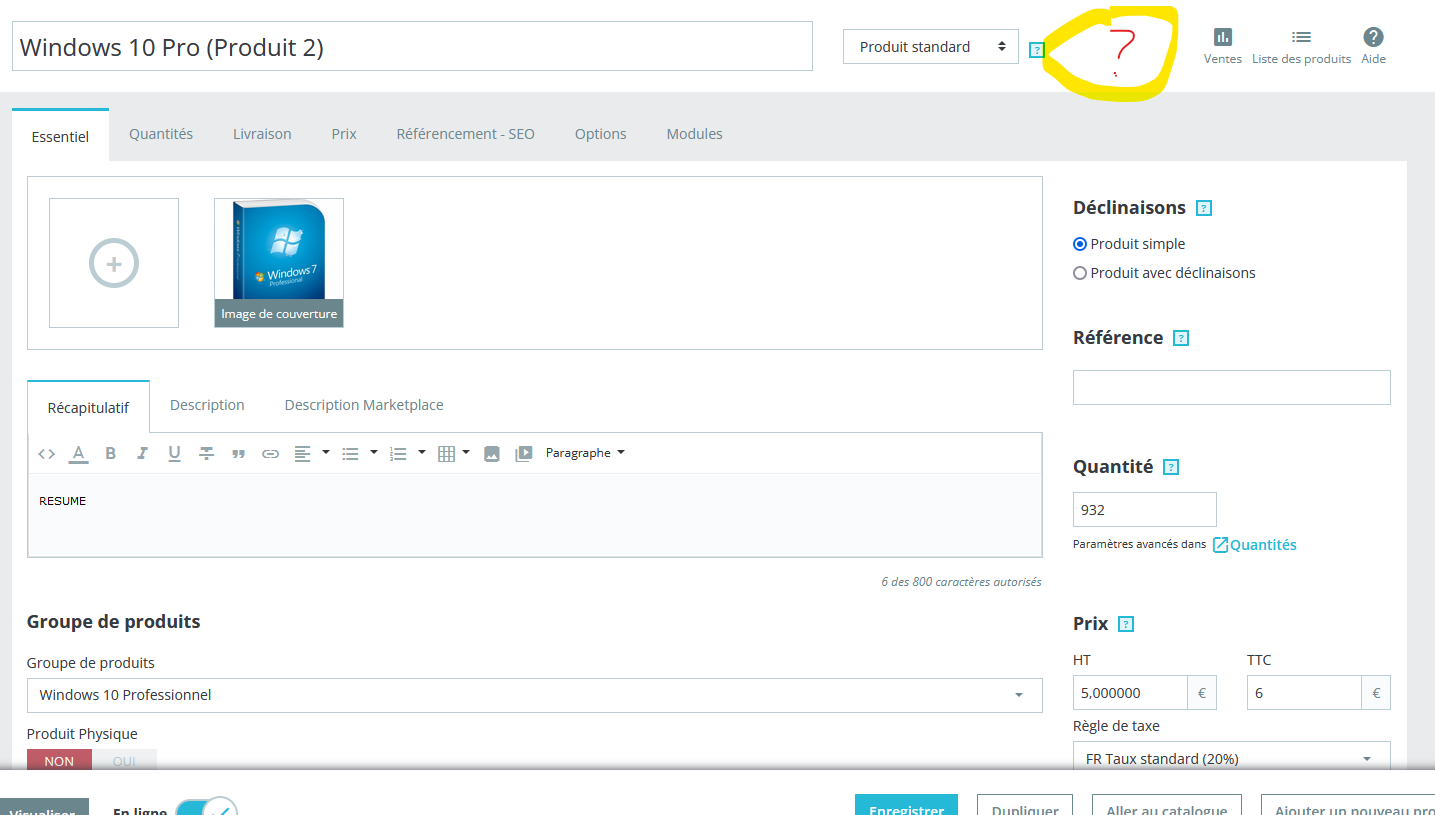The width and height of the screenshot is (1435, 815).
Task: Click the help icon next to Quantité
Action: [1171, 467]
